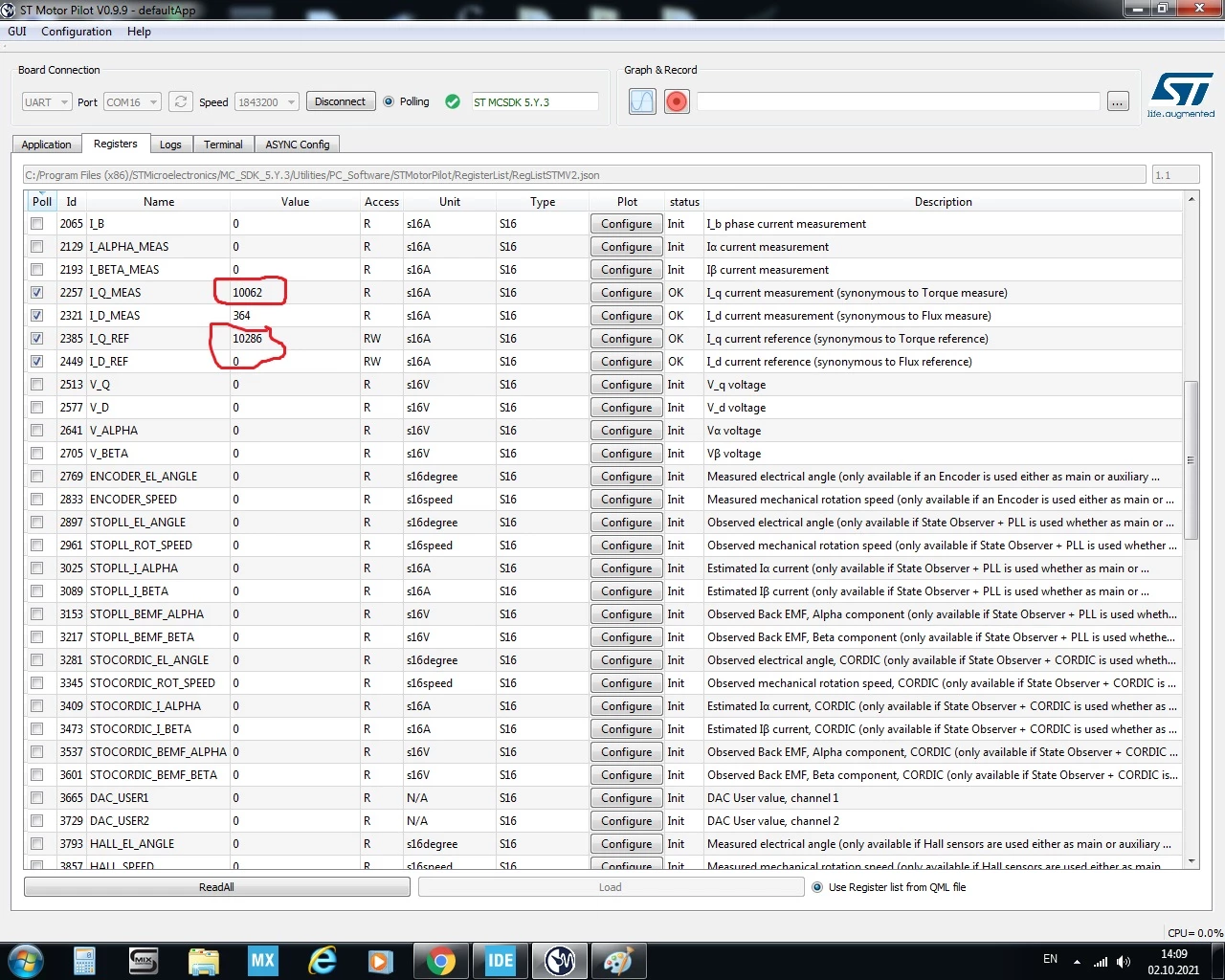Click the I_Q_REF value field 10286
Screen dimensions: 1225x980
tap(295, 339)
